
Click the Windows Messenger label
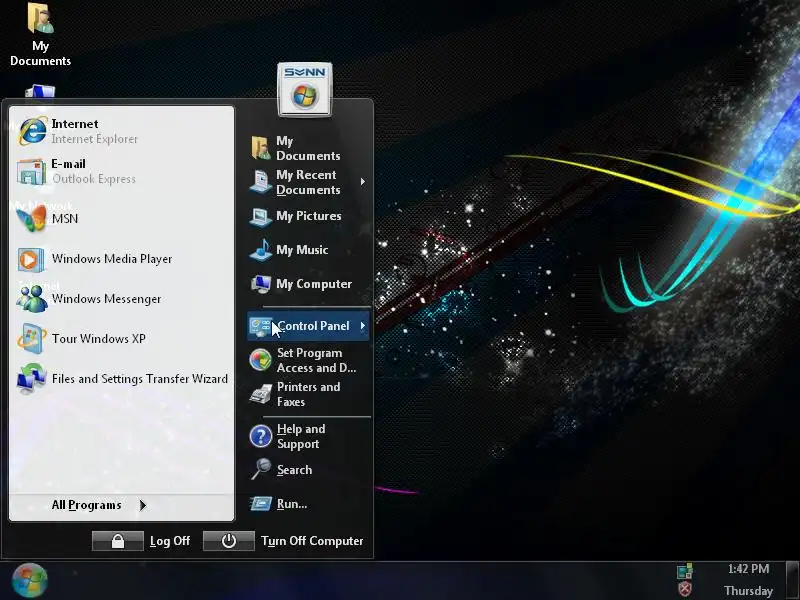[106, 299]
